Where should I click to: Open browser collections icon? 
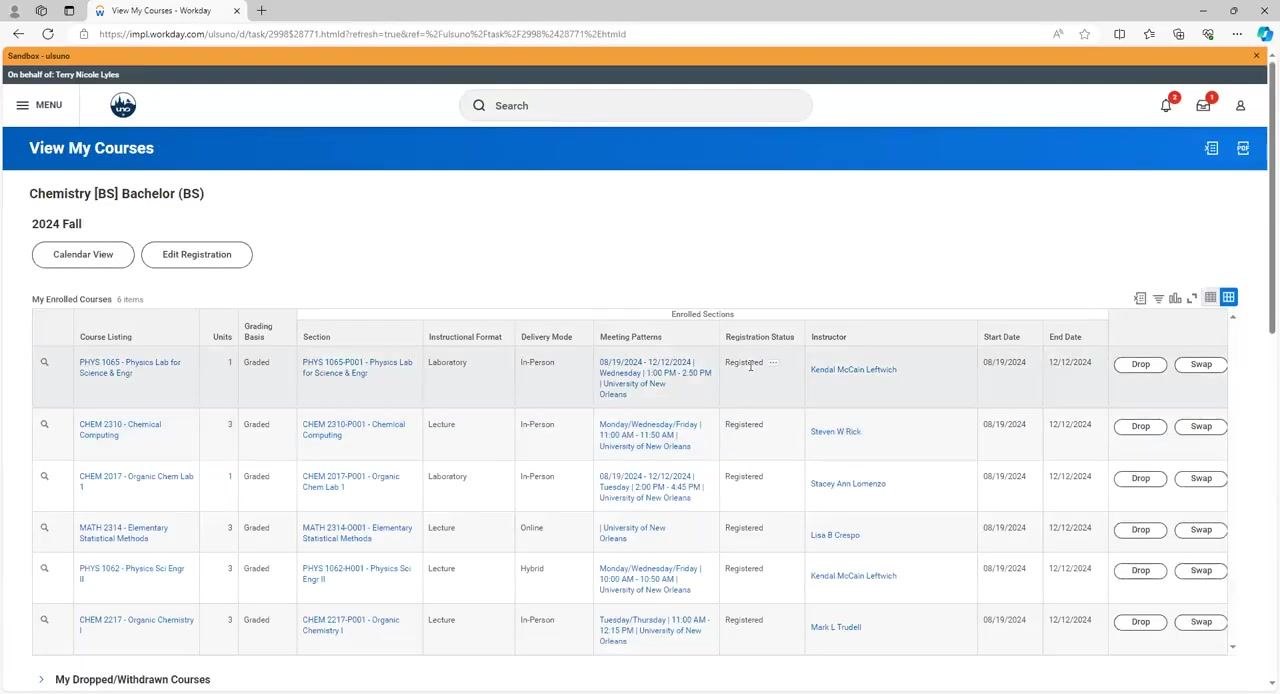coord(1178,34)
